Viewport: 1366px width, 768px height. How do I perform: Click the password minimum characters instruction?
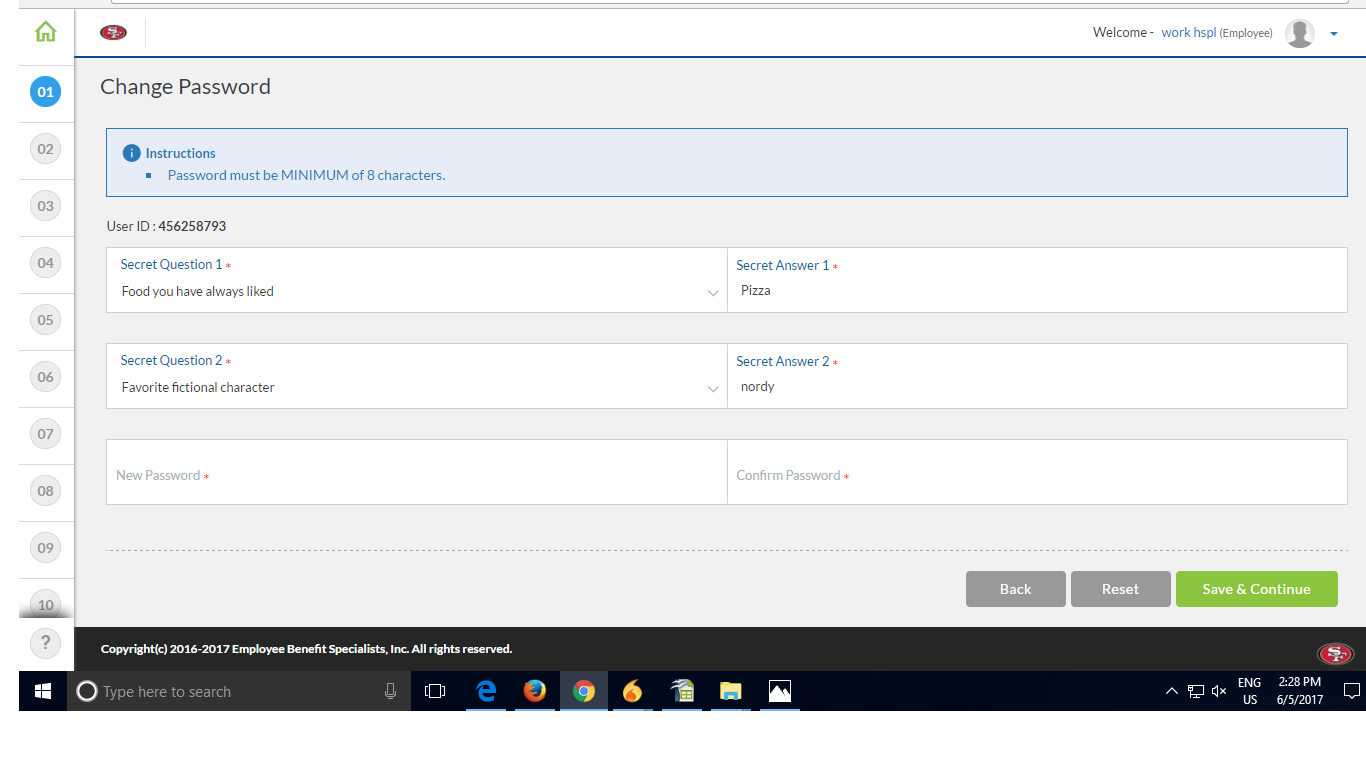coord(306,175)
